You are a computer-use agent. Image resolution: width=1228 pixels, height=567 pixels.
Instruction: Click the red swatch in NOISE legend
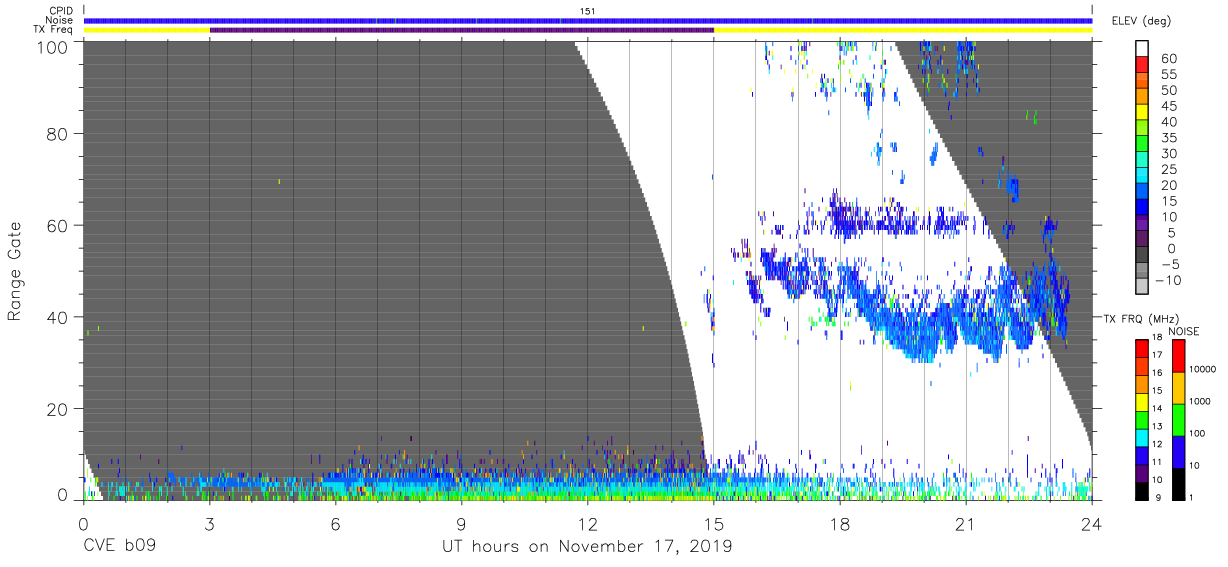coord(1178,356)
